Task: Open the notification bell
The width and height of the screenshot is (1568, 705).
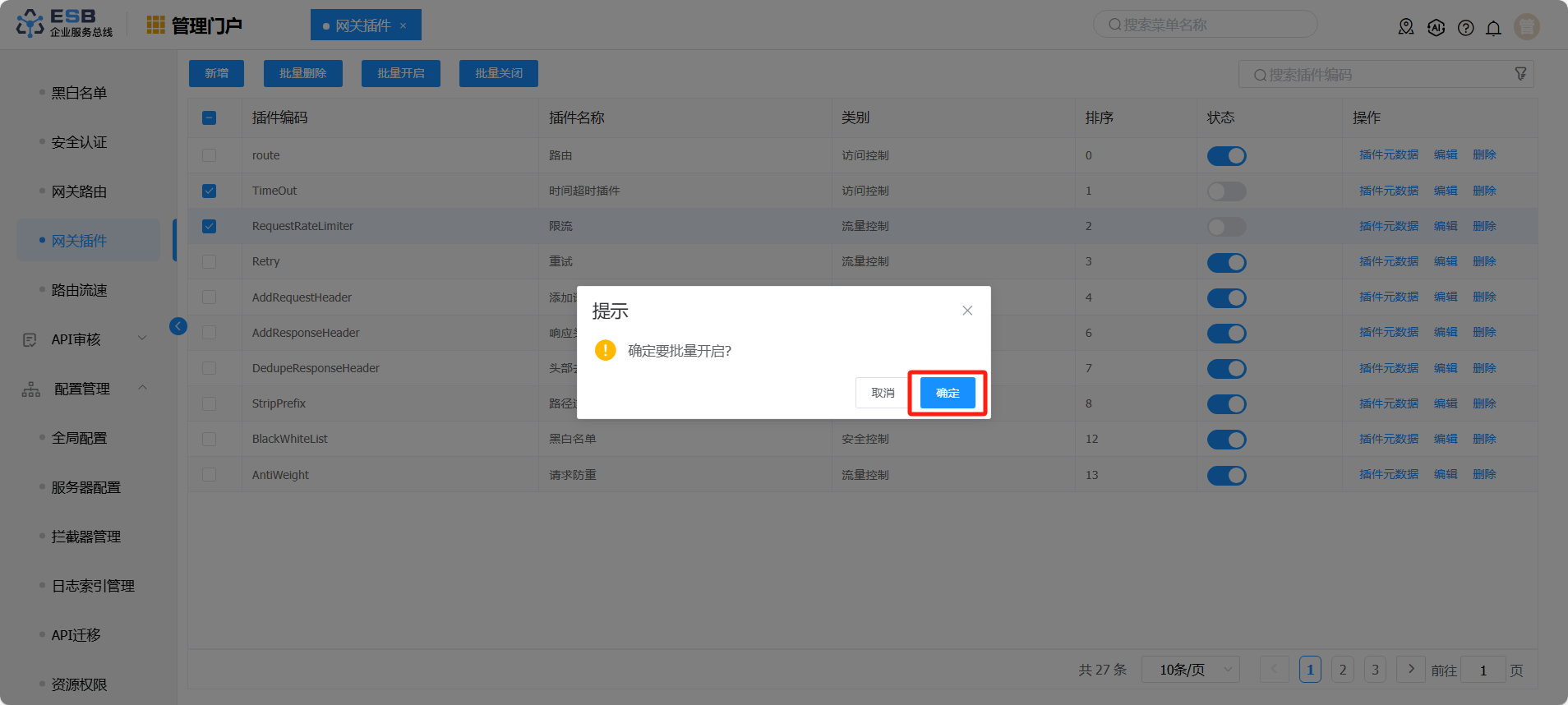Action: pyautogui.click(x=1493, y=28)
